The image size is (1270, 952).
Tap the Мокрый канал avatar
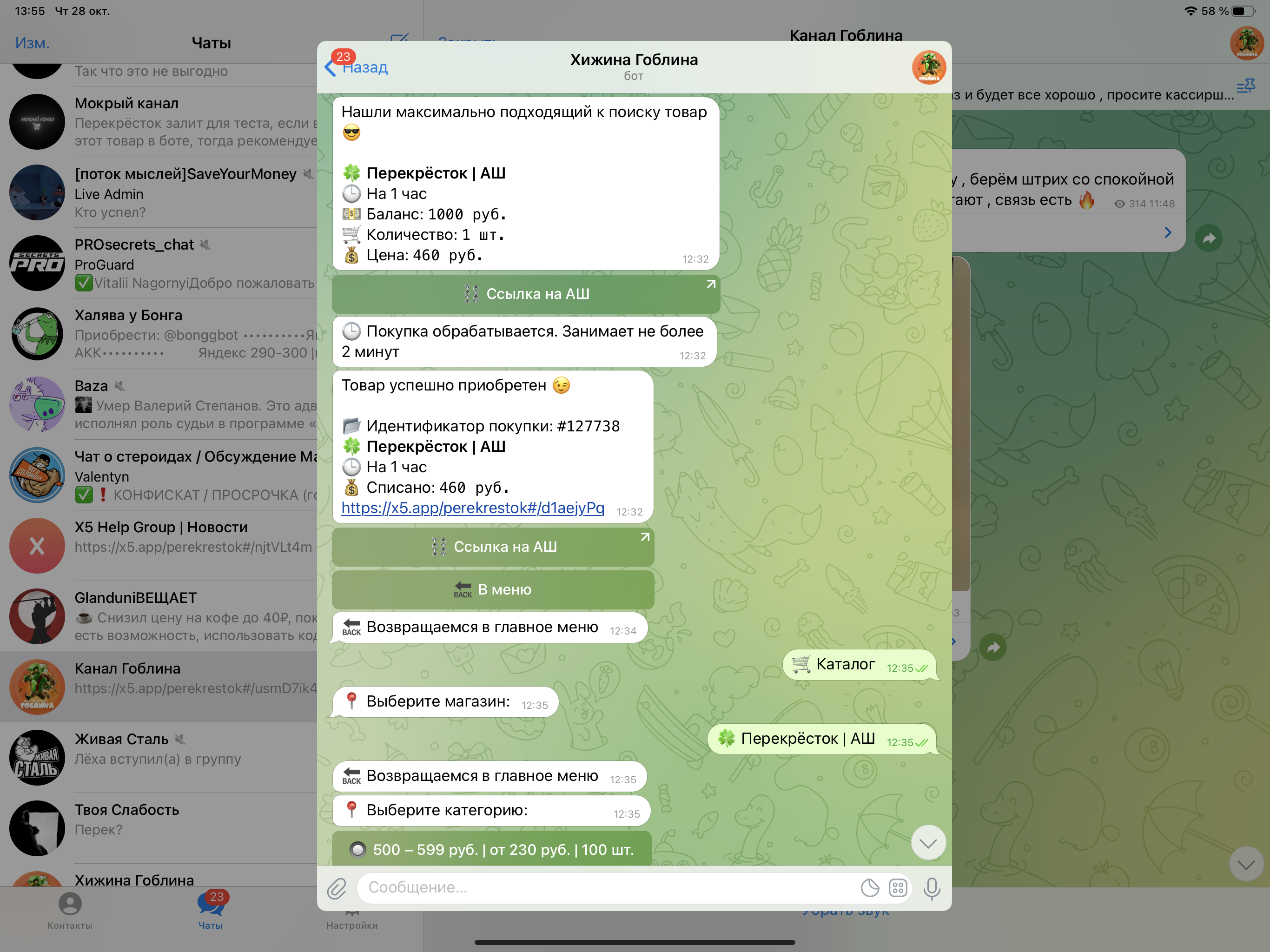tap(37, 122)
